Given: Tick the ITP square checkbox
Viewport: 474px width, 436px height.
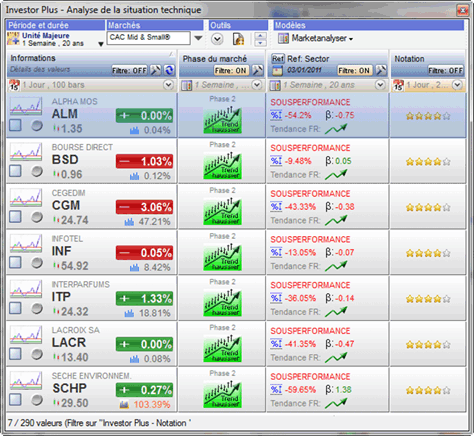Looking at the screenshot, I should click(x=15, y=308).
